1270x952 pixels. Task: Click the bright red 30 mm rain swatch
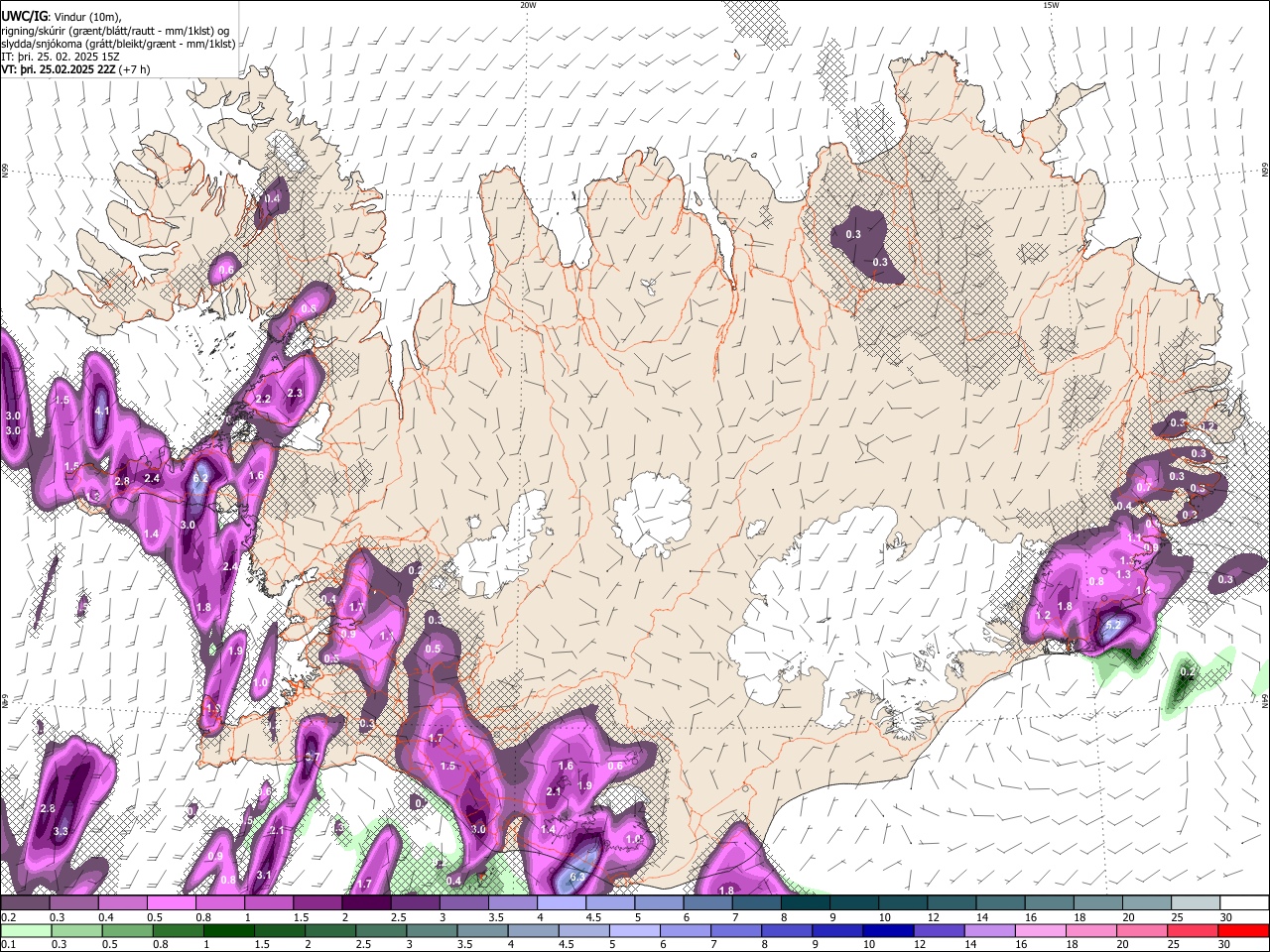pos(1243,931)
